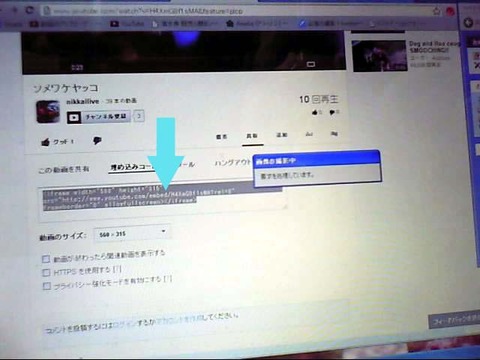480x360 pixels.
Task: Open the 概要 tab
Action: click(x=221, y=136)
